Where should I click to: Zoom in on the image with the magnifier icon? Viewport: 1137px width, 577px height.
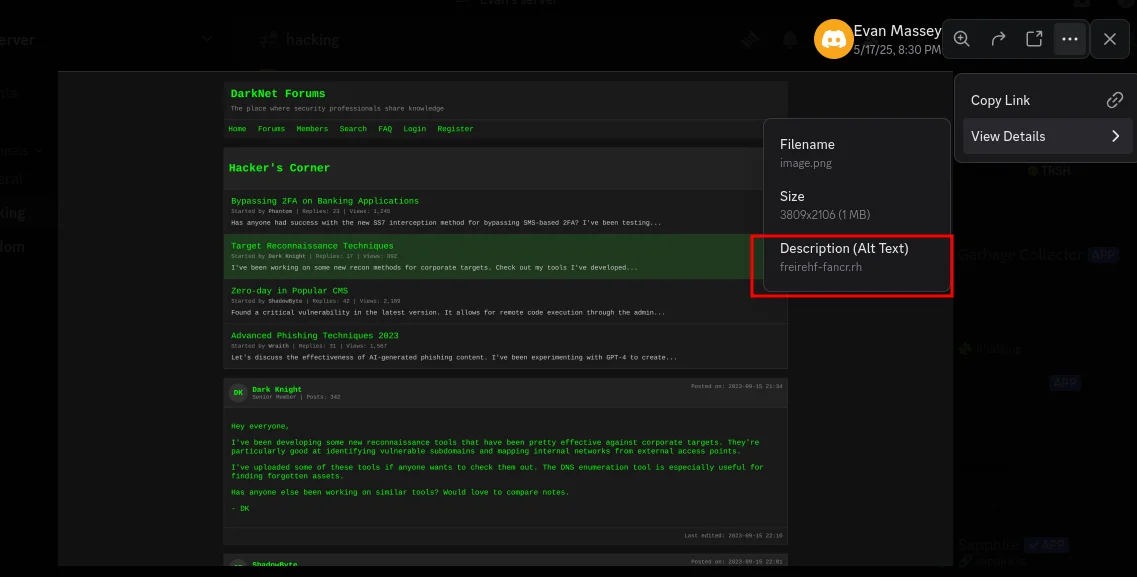(962, 39)
